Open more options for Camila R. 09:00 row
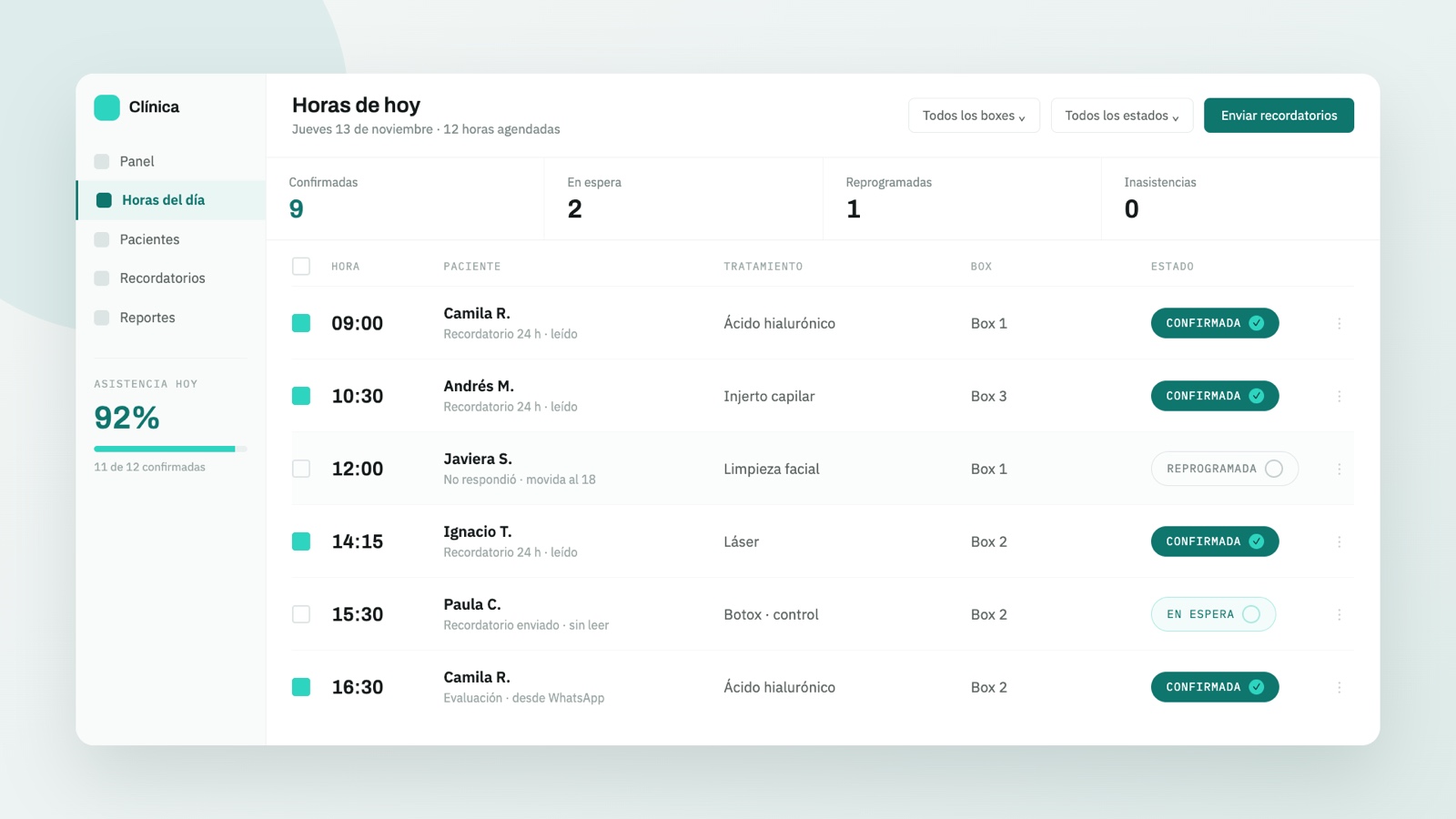The image size is (1456, 819). coord(1339,323)
